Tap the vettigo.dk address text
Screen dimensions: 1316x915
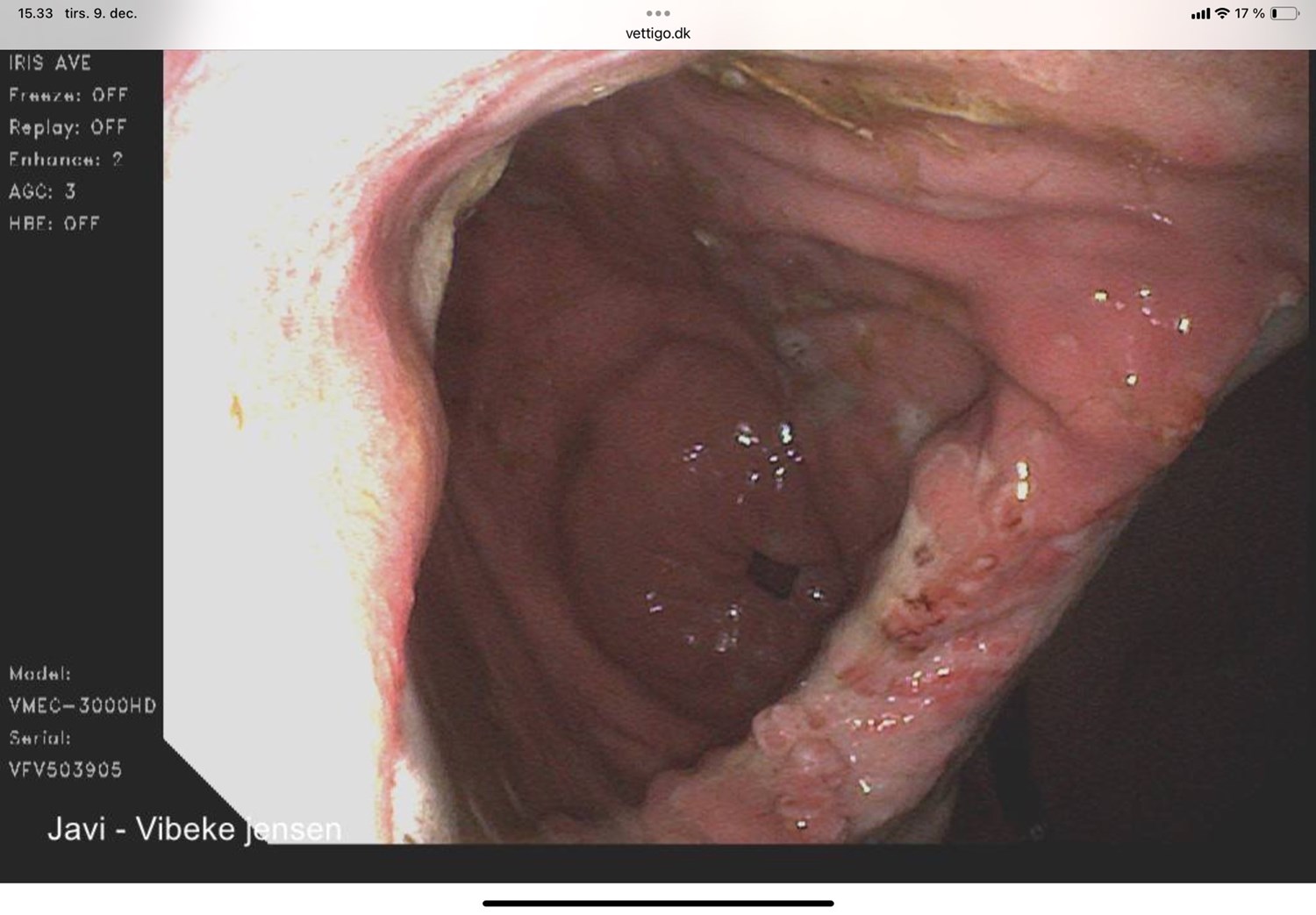(657, 33)
